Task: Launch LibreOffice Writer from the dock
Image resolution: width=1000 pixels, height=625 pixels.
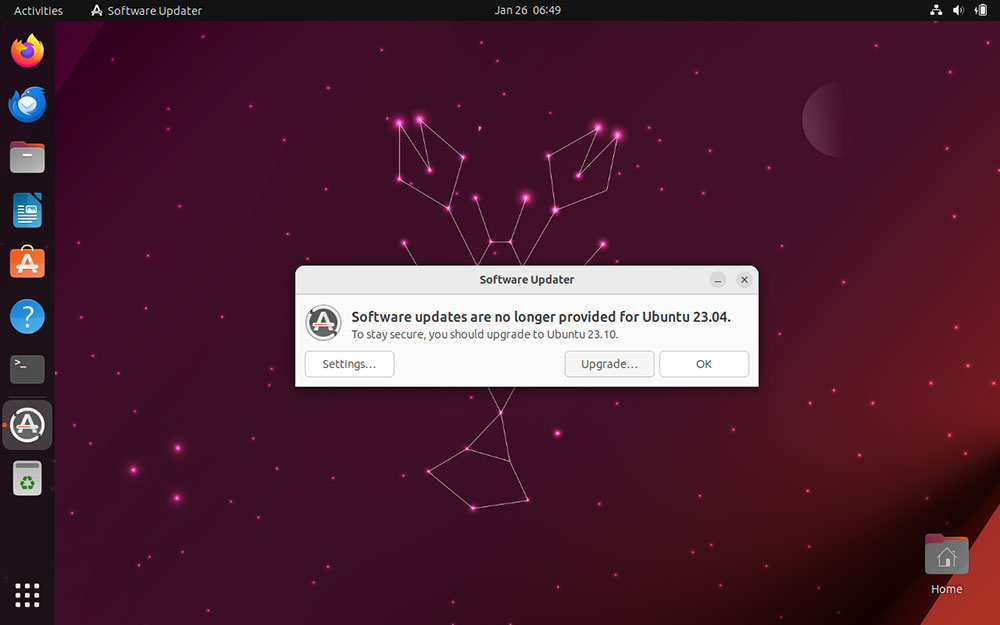Action: (27, 210)
